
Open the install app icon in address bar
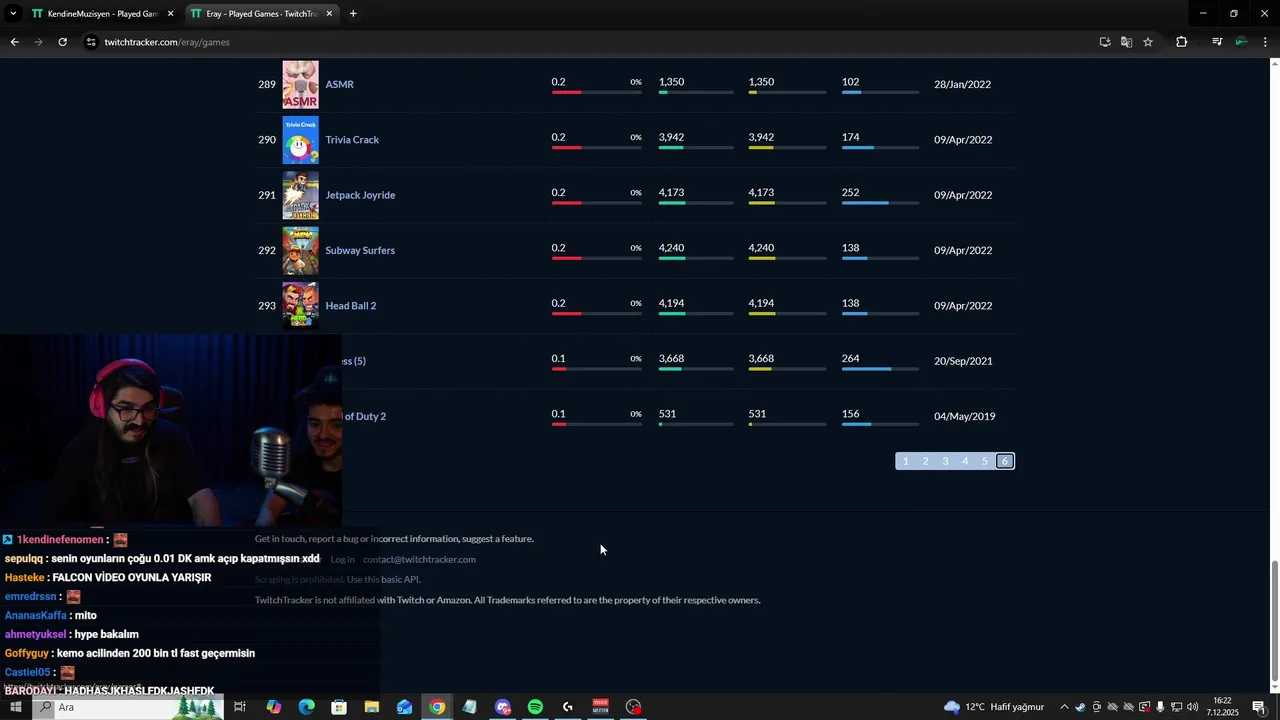click(x=1105, y=42)
